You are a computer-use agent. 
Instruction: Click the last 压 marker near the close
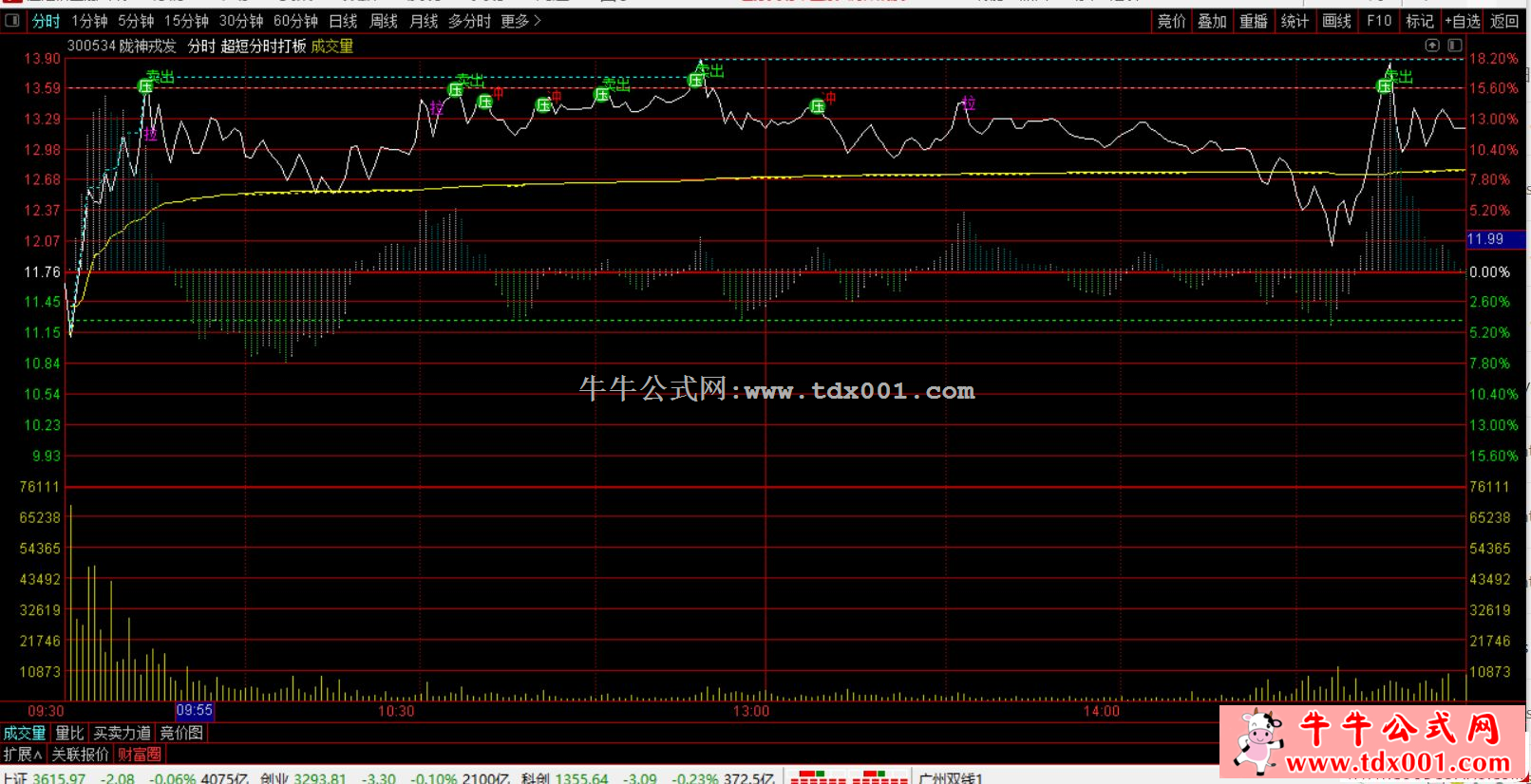[x=1385, y=86]
